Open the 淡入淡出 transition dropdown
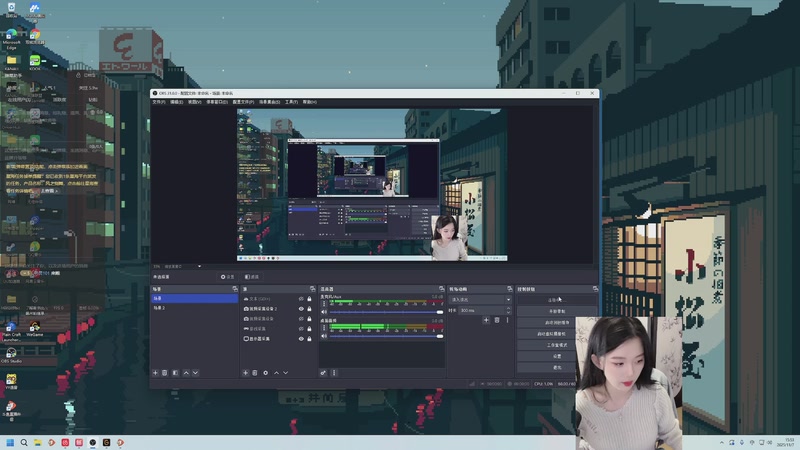The width and height of the screenshot is (800, 450). click(480, 299)
